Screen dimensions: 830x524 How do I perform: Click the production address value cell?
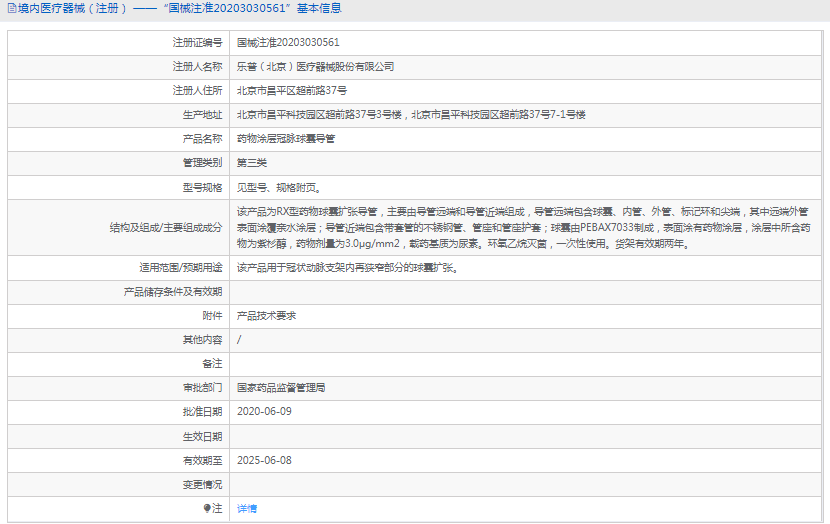point(525,115)
